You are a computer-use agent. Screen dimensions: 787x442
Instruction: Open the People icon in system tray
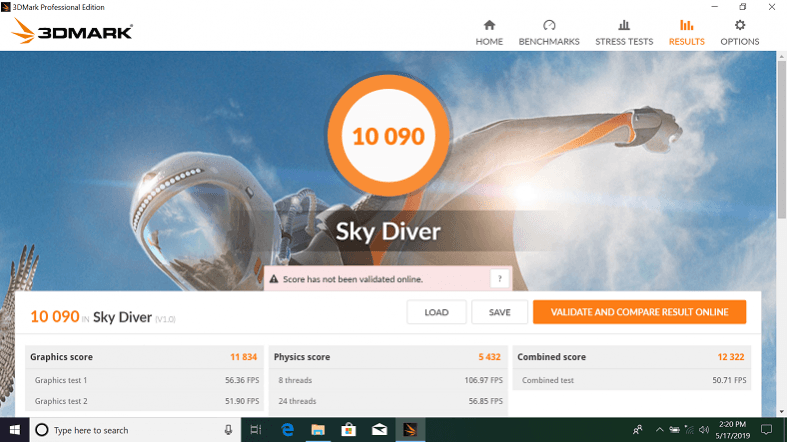[x=637, y=430]
